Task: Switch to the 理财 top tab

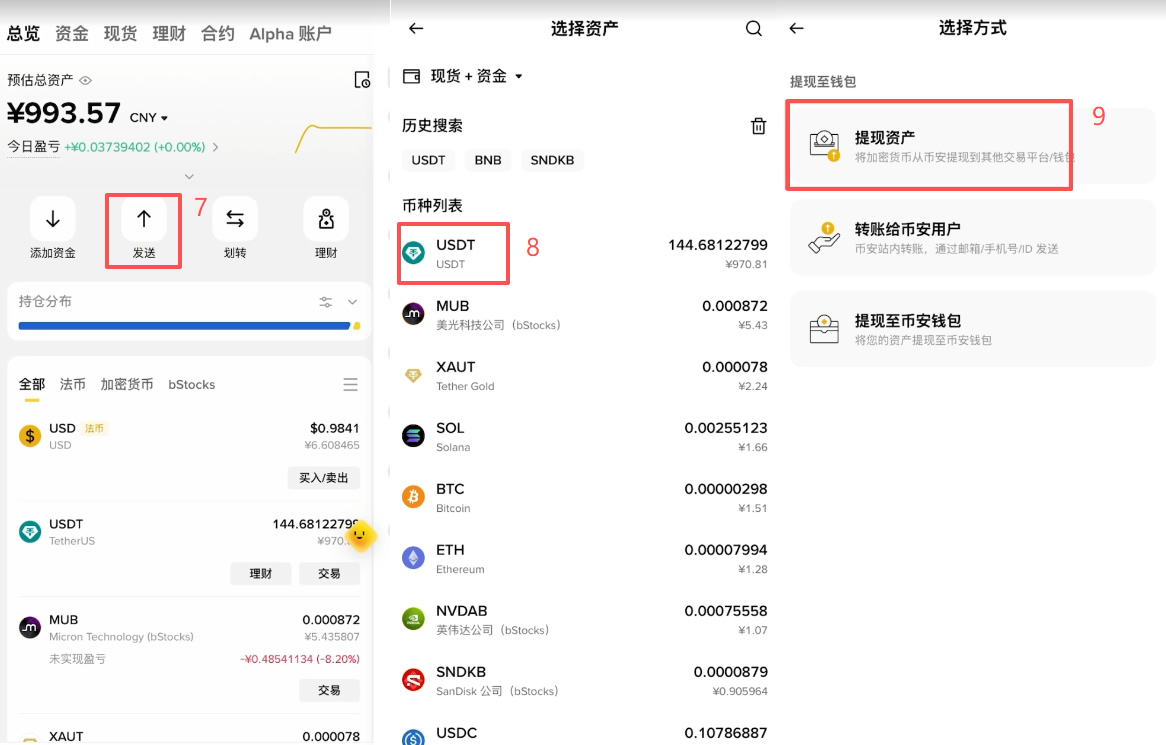Action: tap(169, 33)
